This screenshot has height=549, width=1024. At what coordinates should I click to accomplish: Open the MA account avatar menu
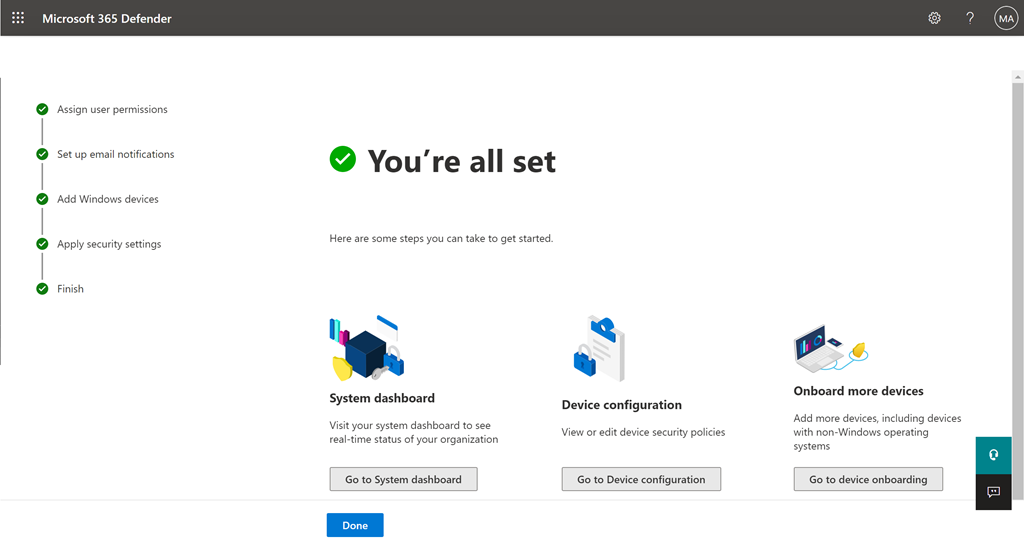click(x=1005, y=18)
